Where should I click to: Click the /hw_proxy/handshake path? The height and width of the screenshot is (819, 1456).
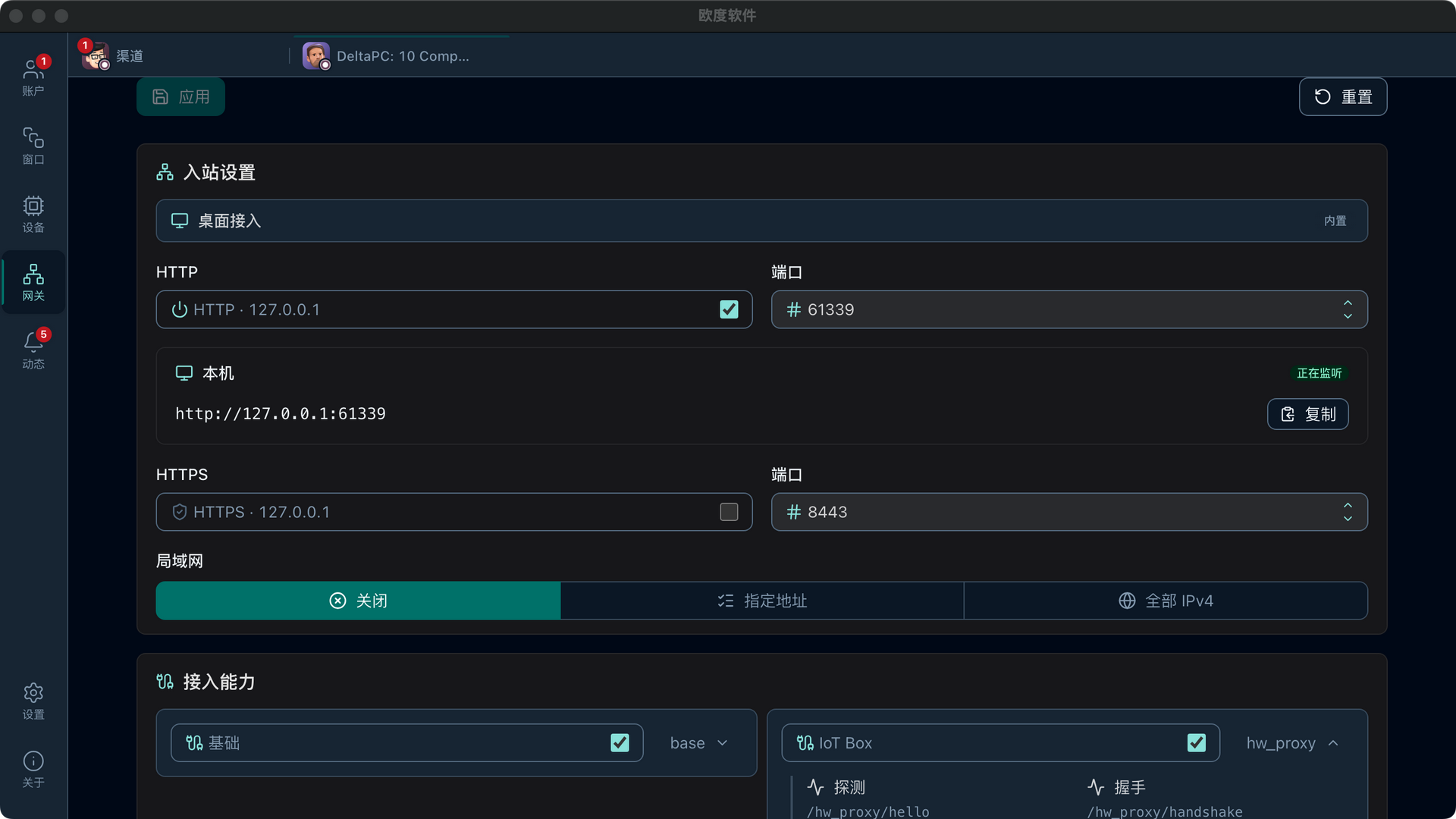point(1165,812)
